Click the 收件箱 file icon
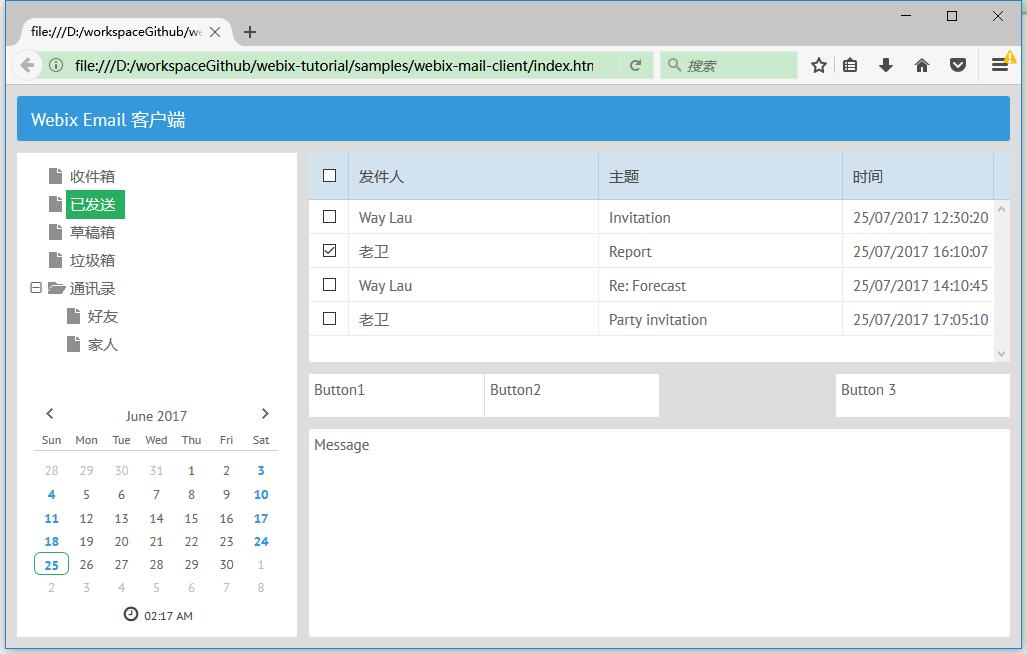Image resolution: width=1027 pixels, height=654 pixels. point(56,176)
